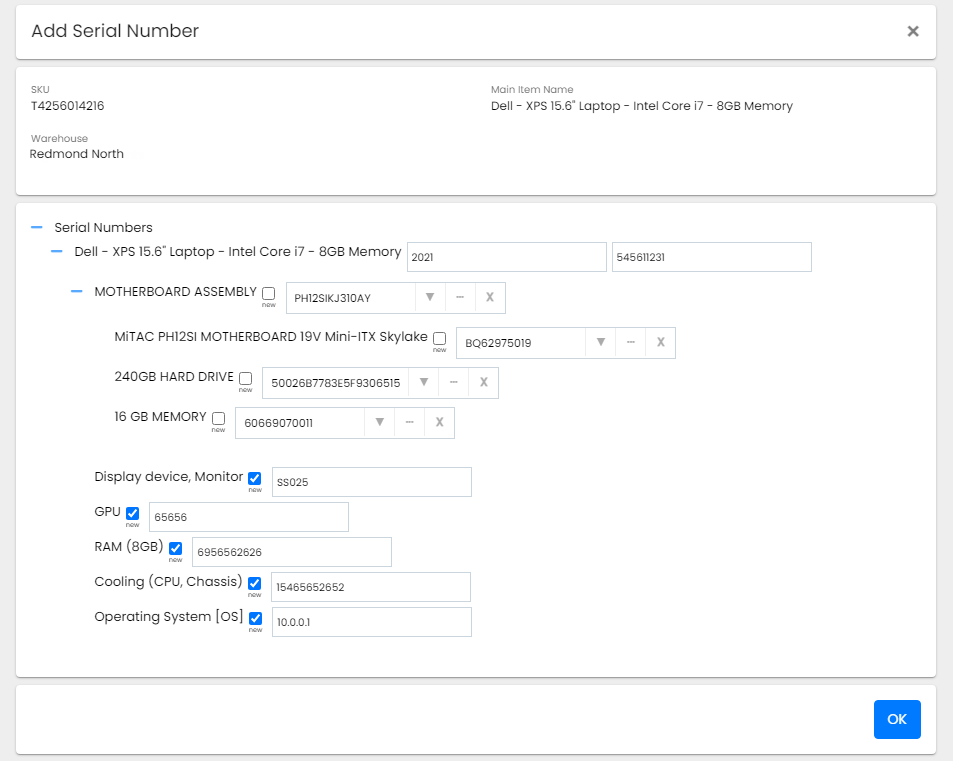953x761 pixels.
Task: Clear the Motherboard Assembly serial with X
Action: (x=490, y=298)
